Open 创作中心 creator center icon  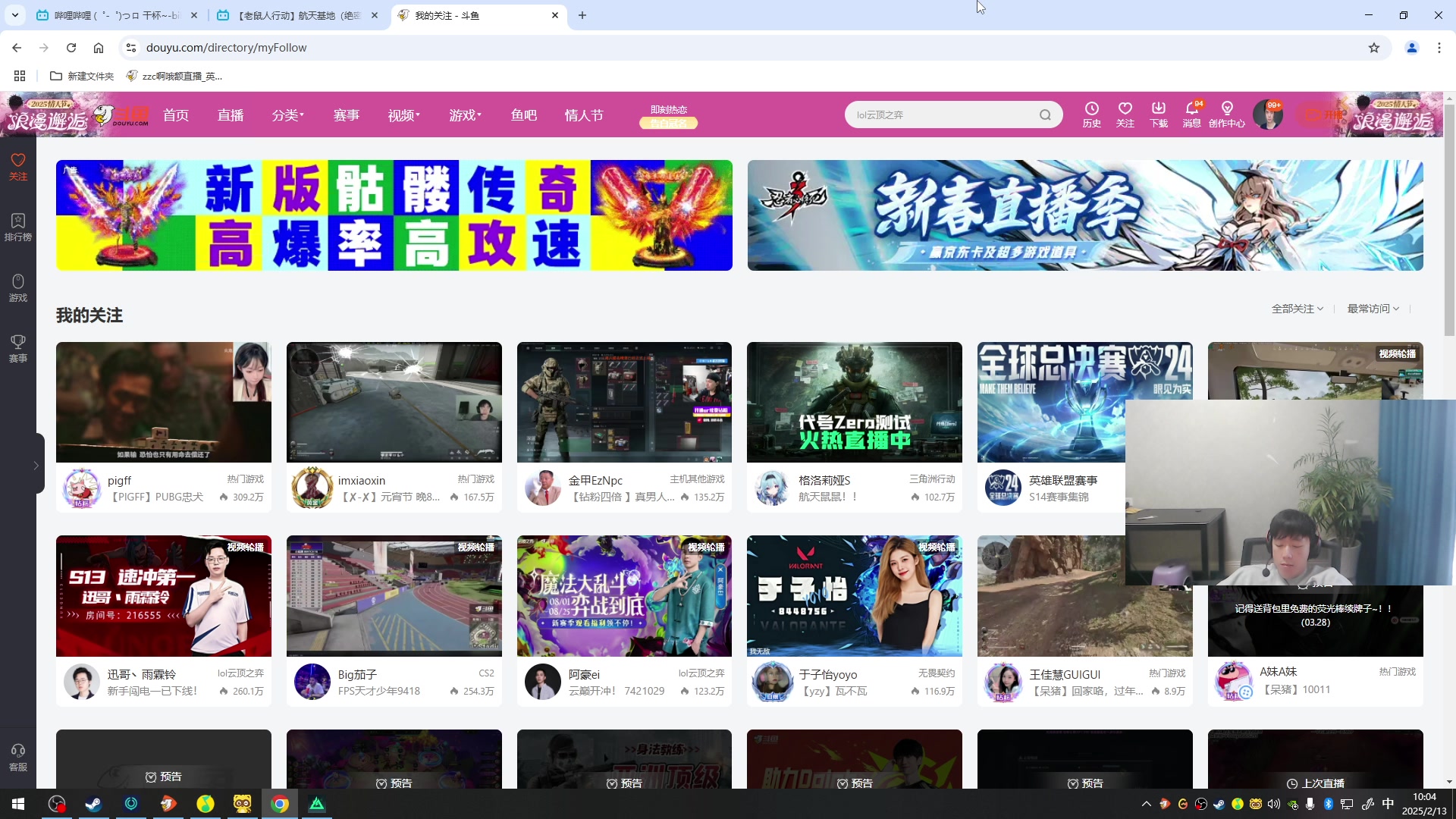pos(1226,115)
